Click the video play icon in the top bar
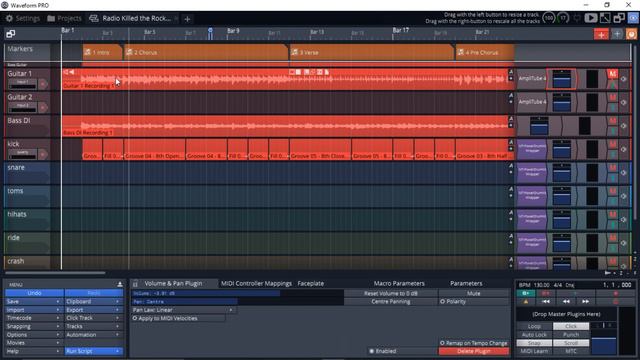Viewport: 640px width, 360px height. pyautogui.click(x=591, y=18)
